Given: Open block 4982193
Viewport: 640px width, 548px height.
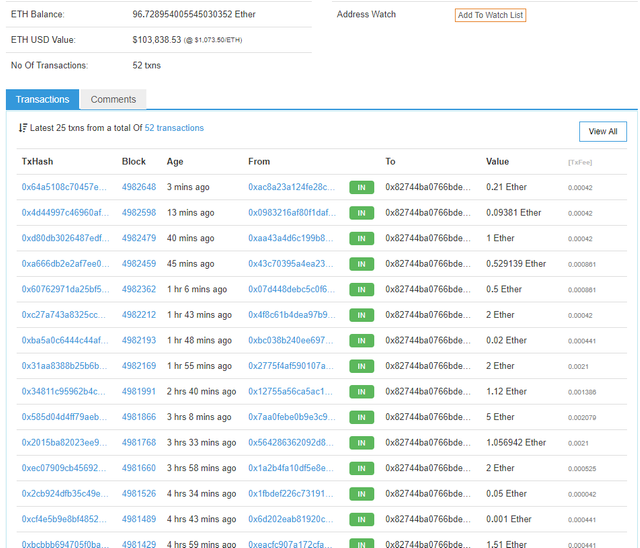Looking at the screenshot, I should 139,340.
